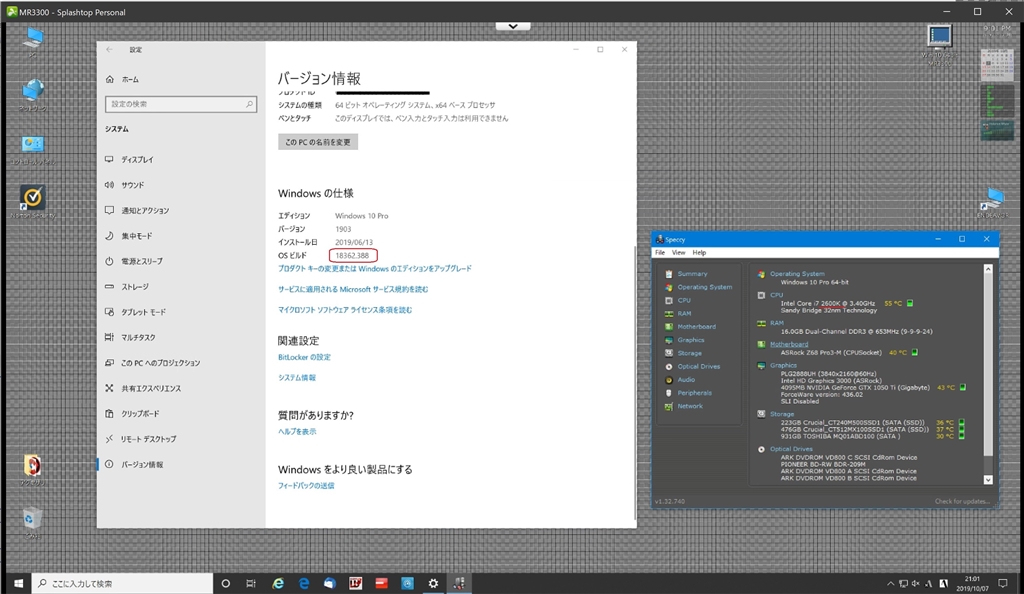This screenshot has width=1024, height=594.
Task: Click the Storage heading in Speccy's main panel
Action: coord(782,414)
